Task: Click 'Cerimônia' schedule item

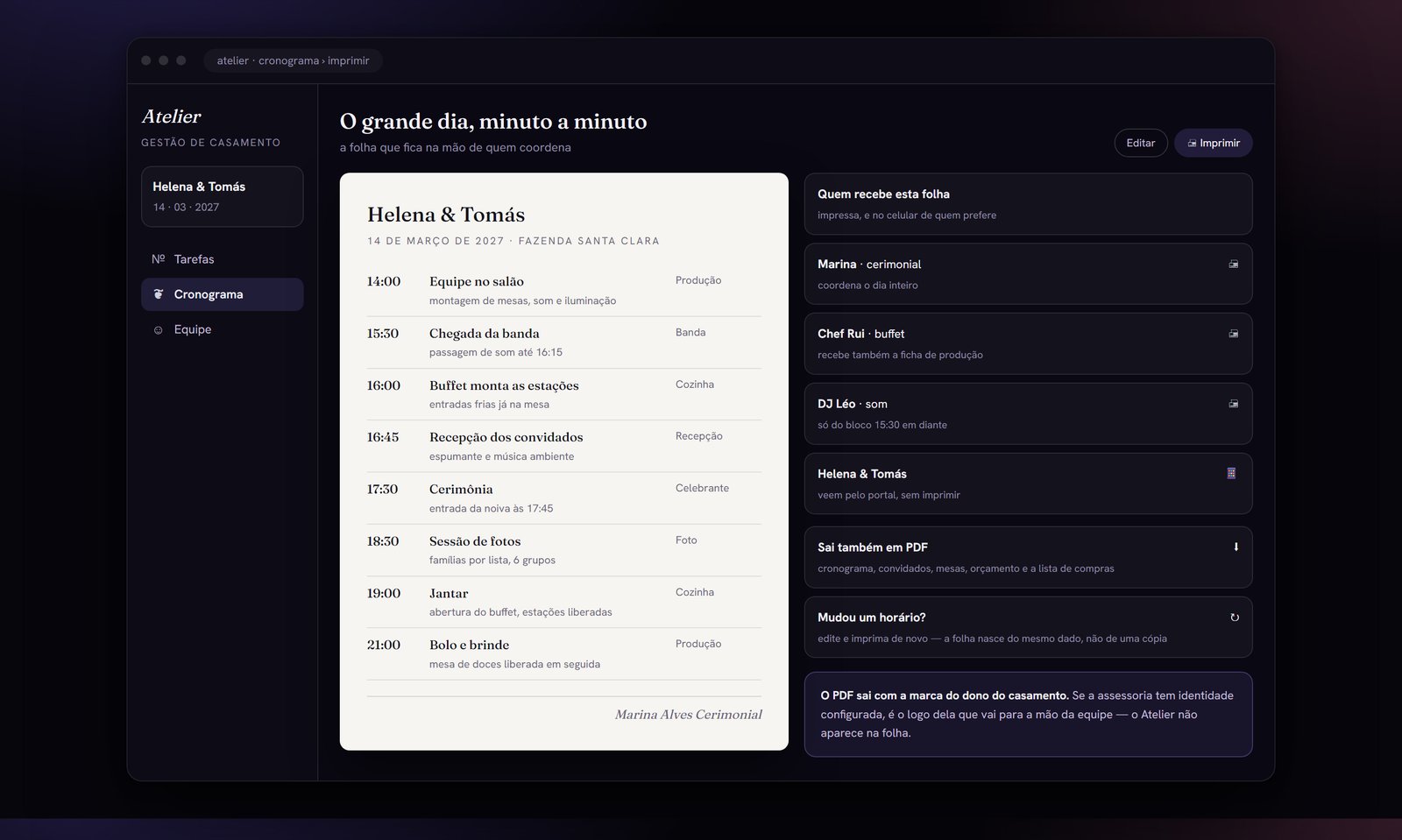Action: click(x=461, y=489)
